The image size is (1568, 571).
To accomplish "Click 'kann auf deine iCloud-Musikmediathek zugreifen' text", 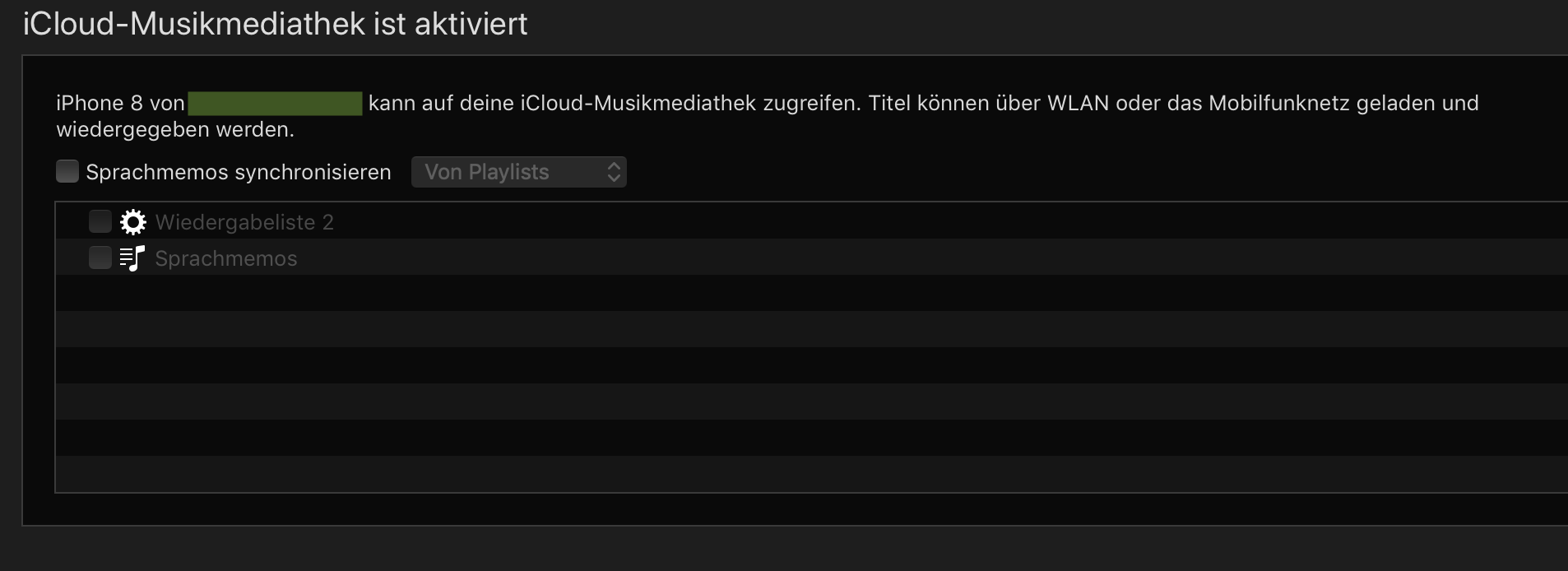I will [x=613, y=104].
